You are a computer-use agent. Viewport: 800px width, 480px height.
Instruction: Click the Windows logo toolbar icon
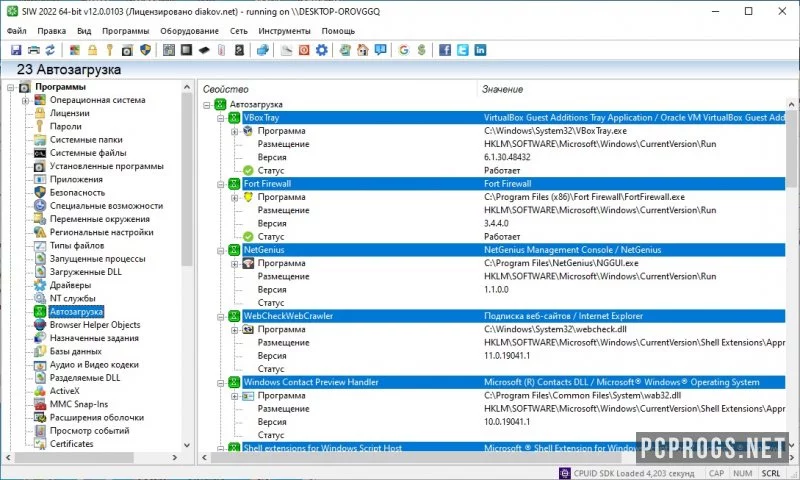75,50
